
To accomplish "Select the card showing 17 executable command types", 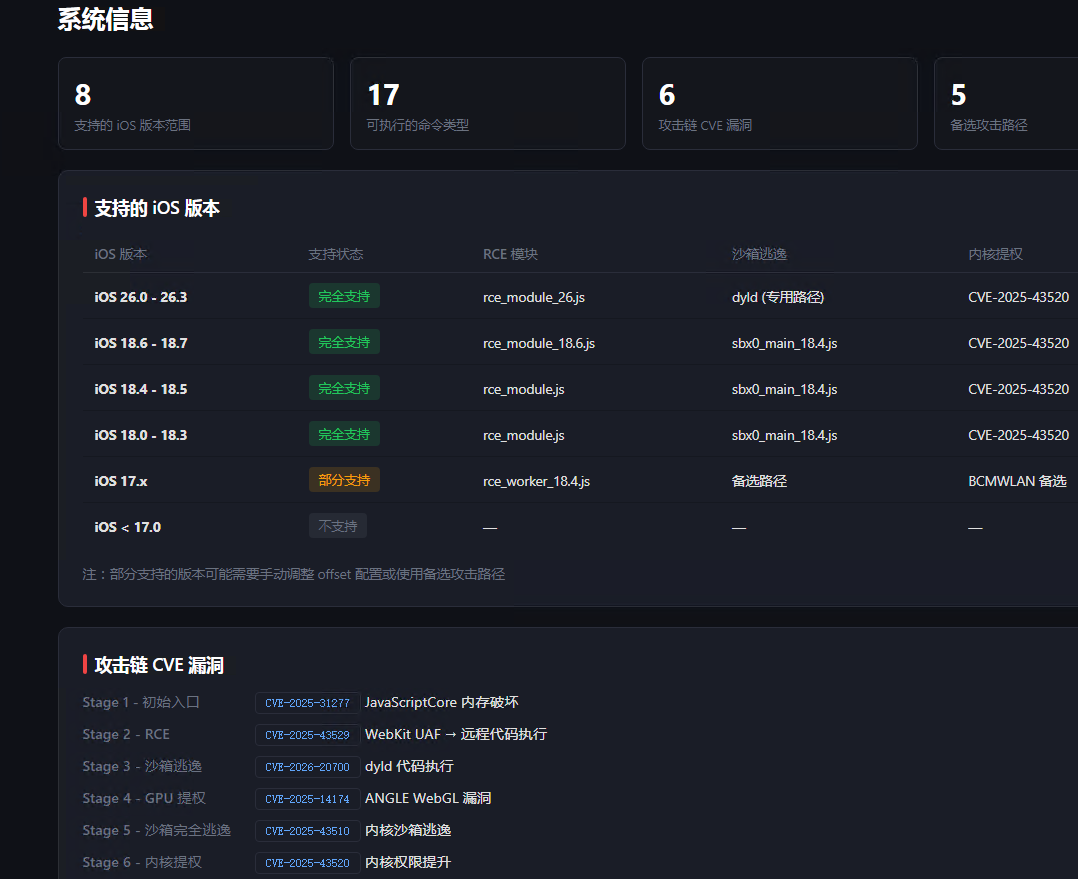I will click(487, 103).
